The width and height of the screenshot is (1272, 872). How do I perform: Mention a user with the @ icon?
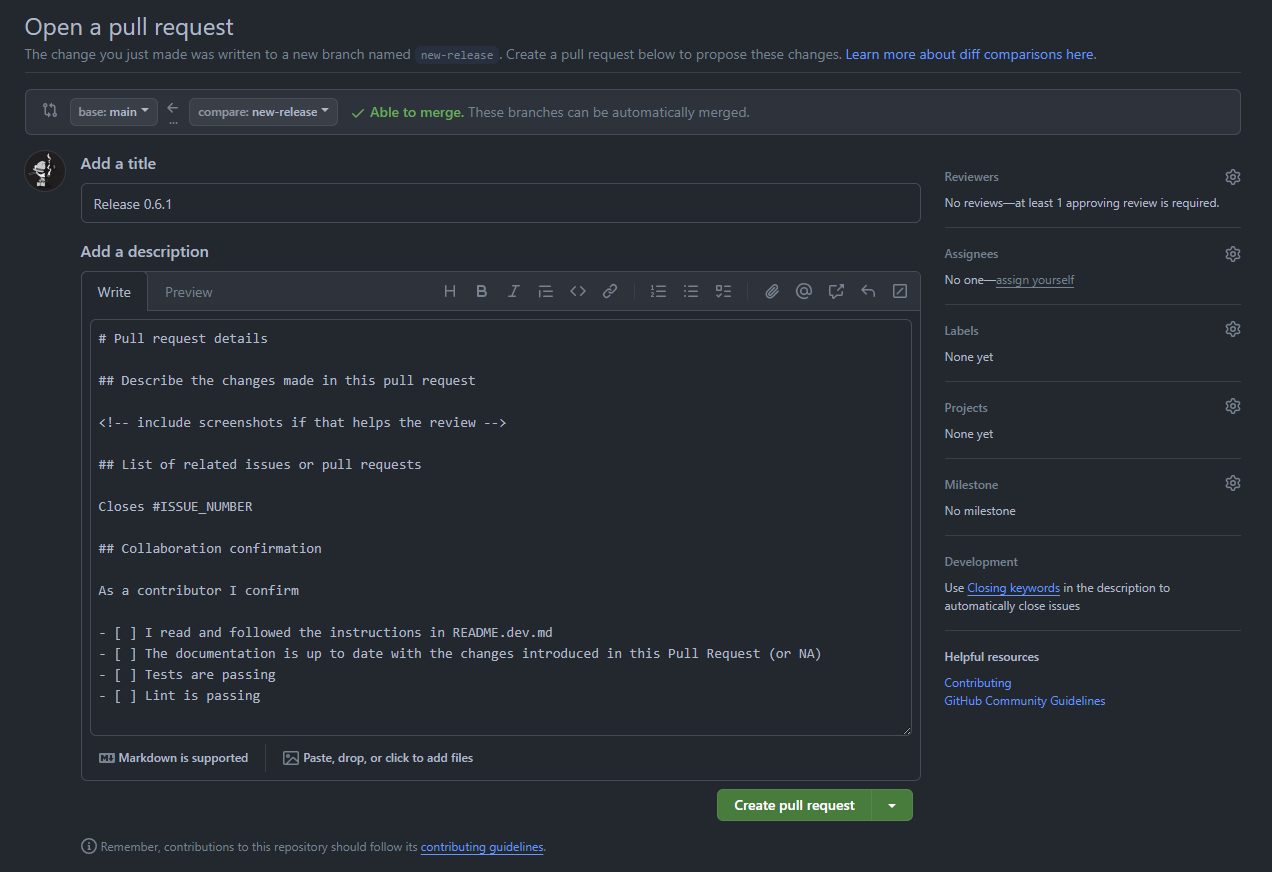(803, 291)
